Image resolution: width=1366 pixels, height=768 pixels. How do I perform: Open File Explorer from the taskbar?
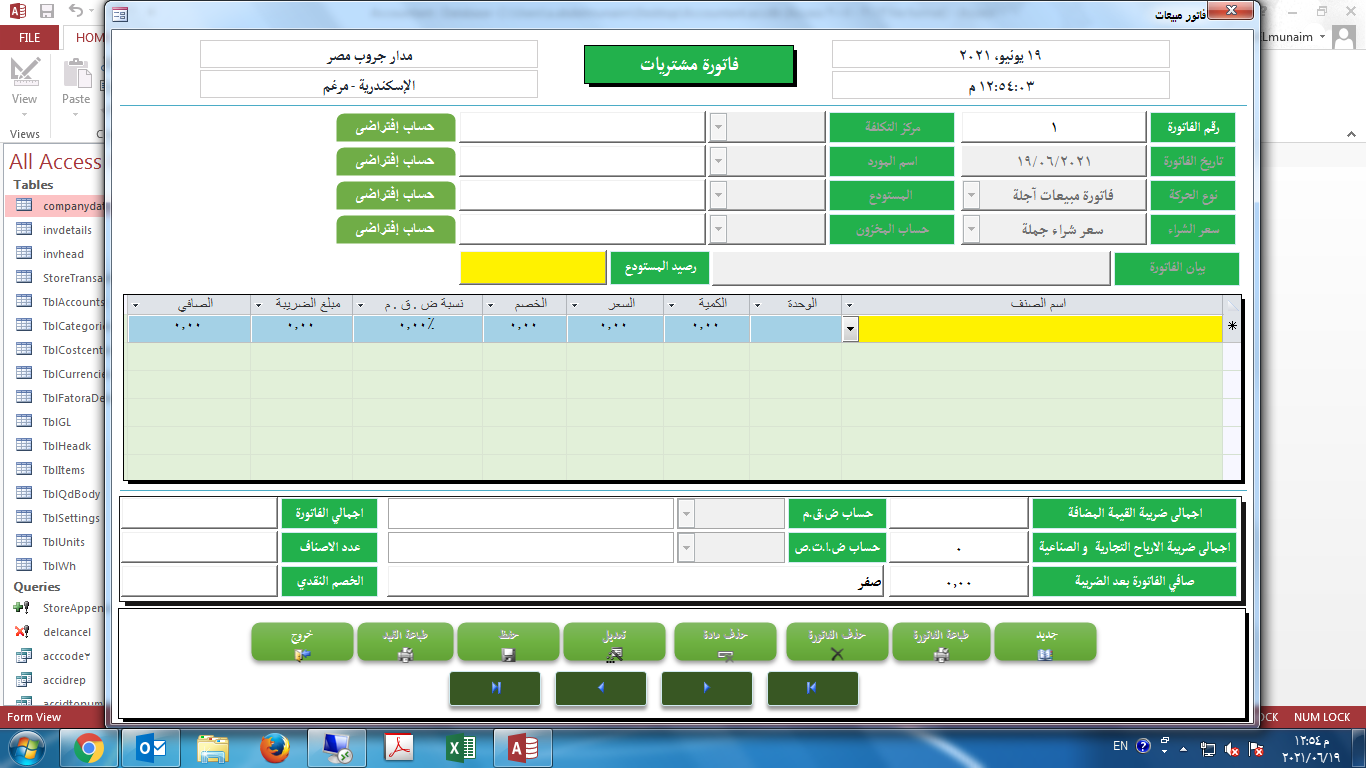point(213,748)
